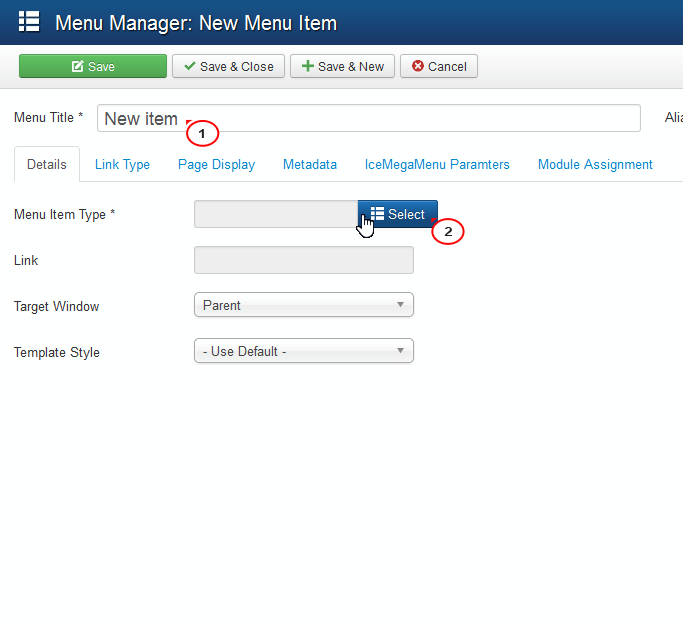Open the IceMegaMenu Paramters tab
The image size is (683, 627).
[x=437, y=164]
